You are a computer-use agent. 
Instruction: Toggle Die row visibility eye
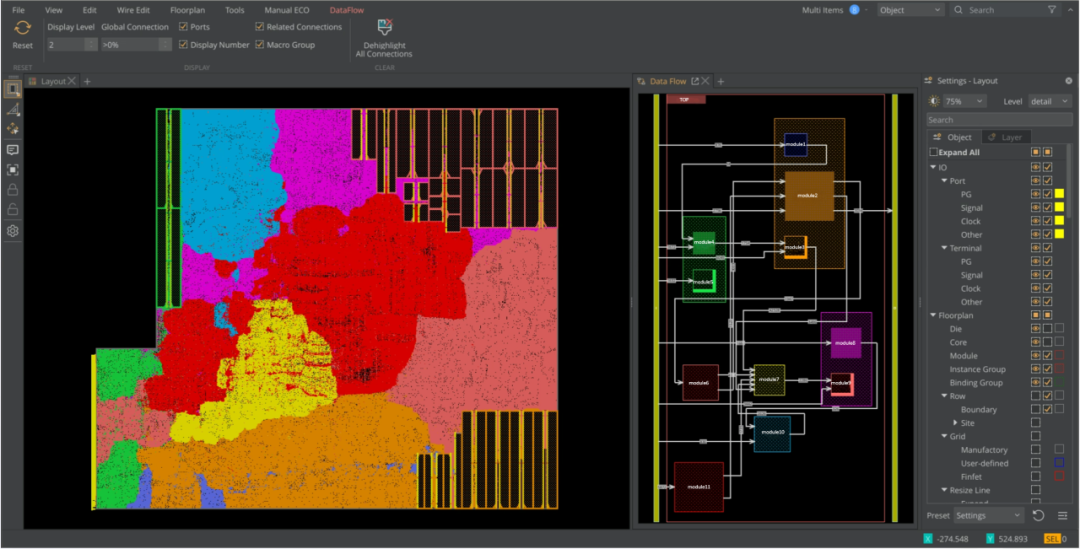pyautogui.click(x=1035, y=329)
